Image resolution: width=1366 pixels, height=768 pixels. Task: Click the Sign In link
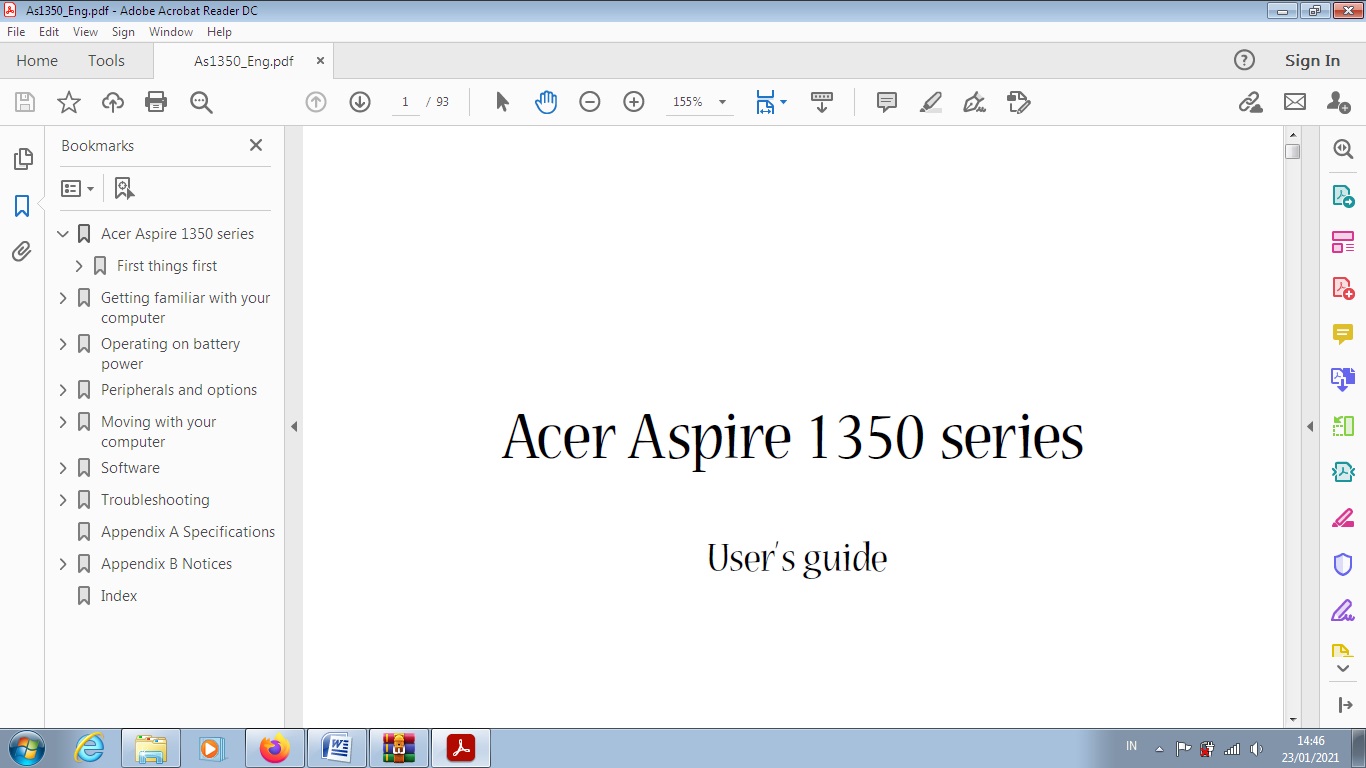(x=1312, y=61)
